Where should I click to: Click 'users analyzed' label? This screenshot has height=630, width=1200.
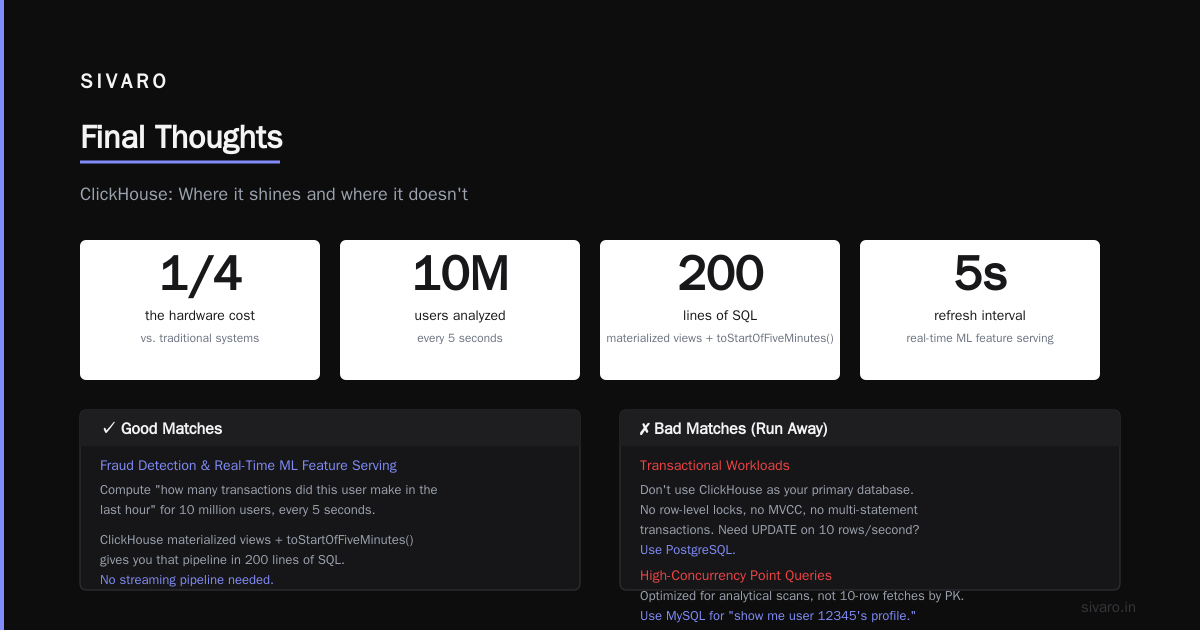point(460,315)
